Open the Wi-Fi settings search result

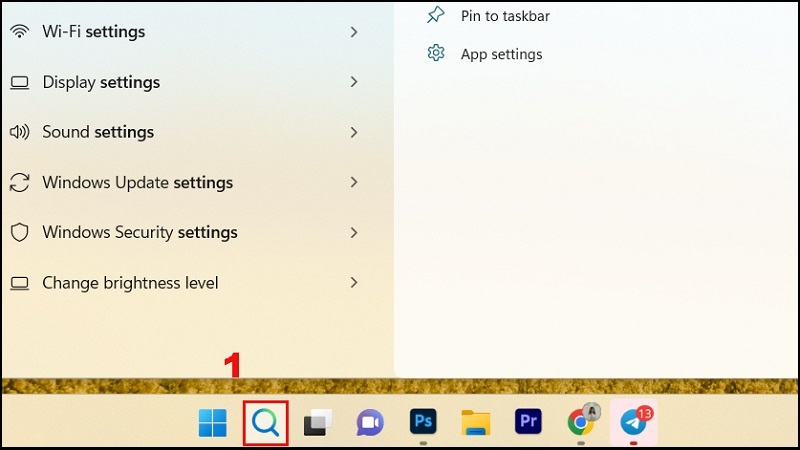coord(93,32)
